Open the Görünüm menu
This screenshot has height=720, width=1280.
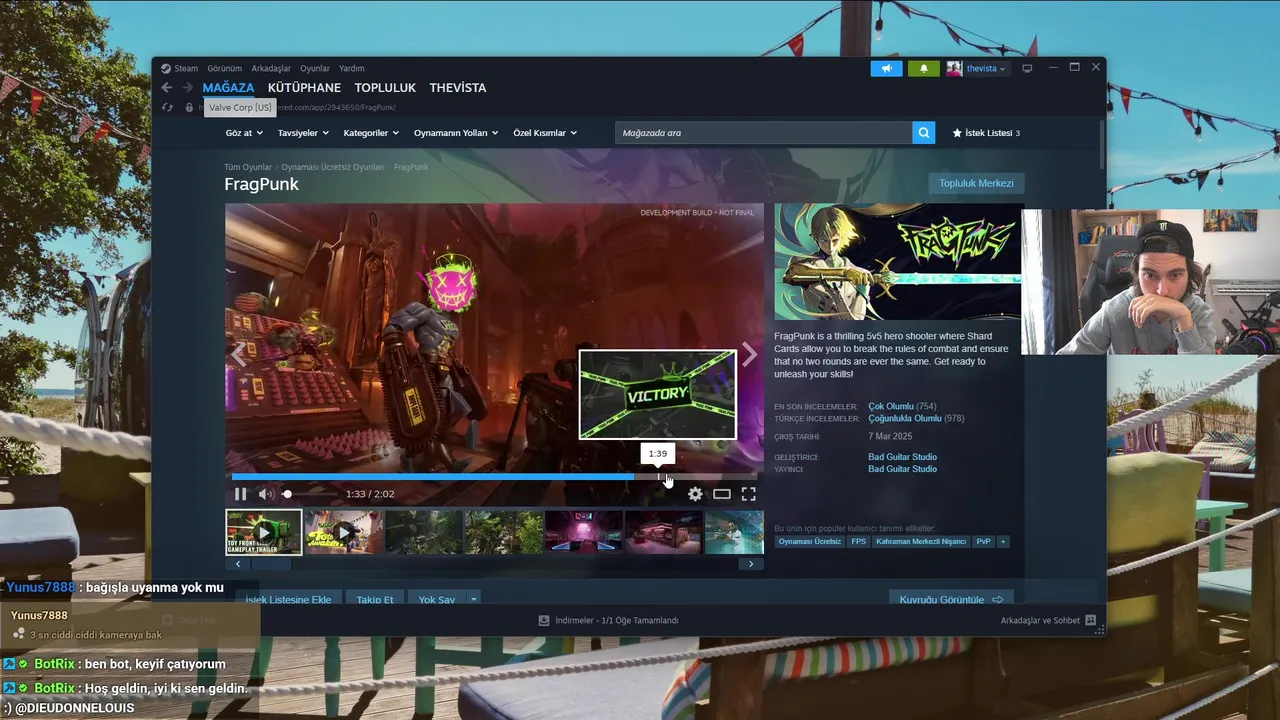click(x=225, y=68)
